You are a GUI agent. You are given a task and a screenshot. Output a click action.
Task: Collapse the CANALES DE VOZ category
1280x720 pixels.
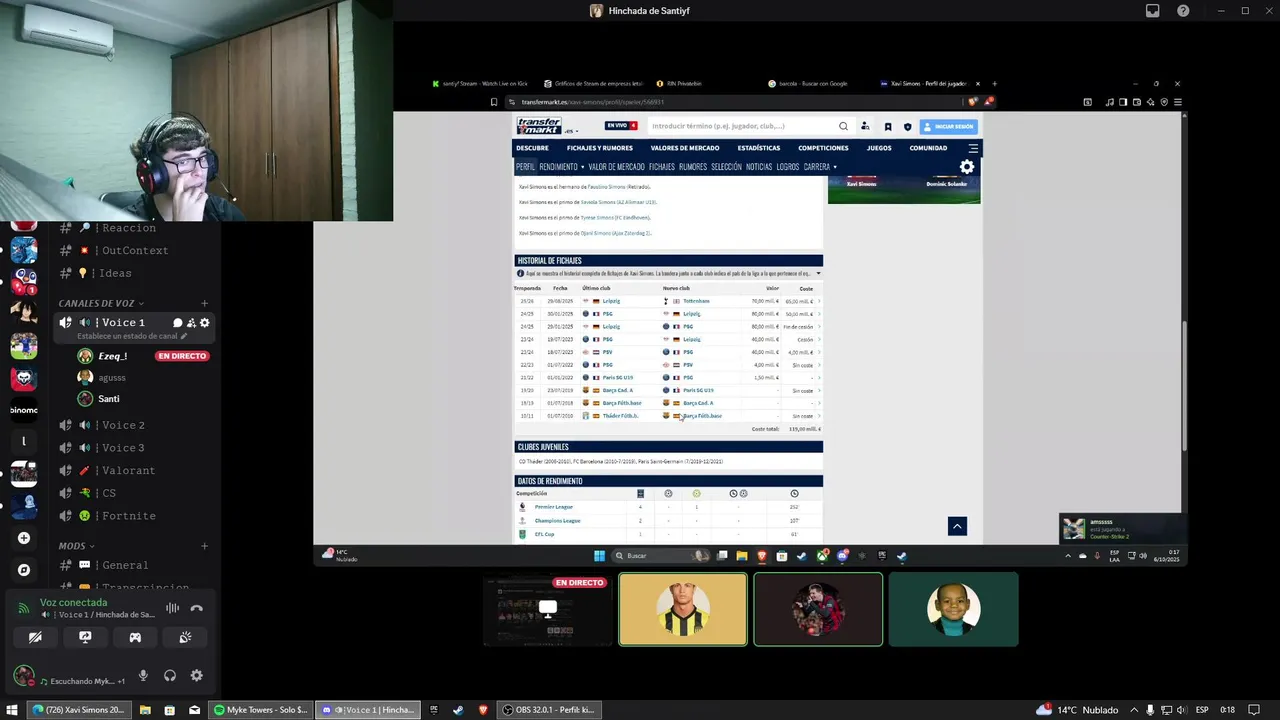point(101,303)
